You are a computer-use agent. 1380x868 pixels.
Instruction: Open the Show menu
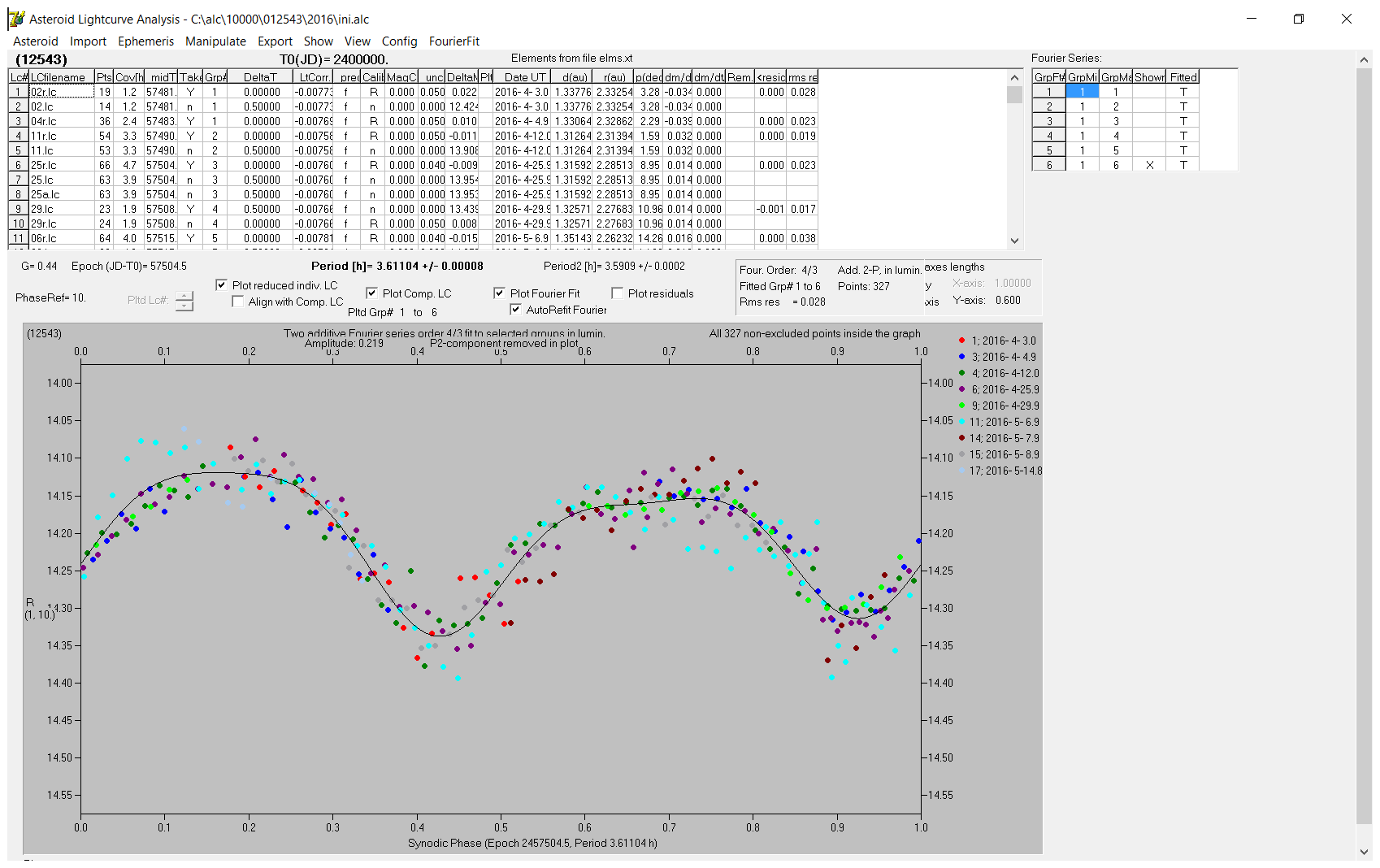click(319, 41)
